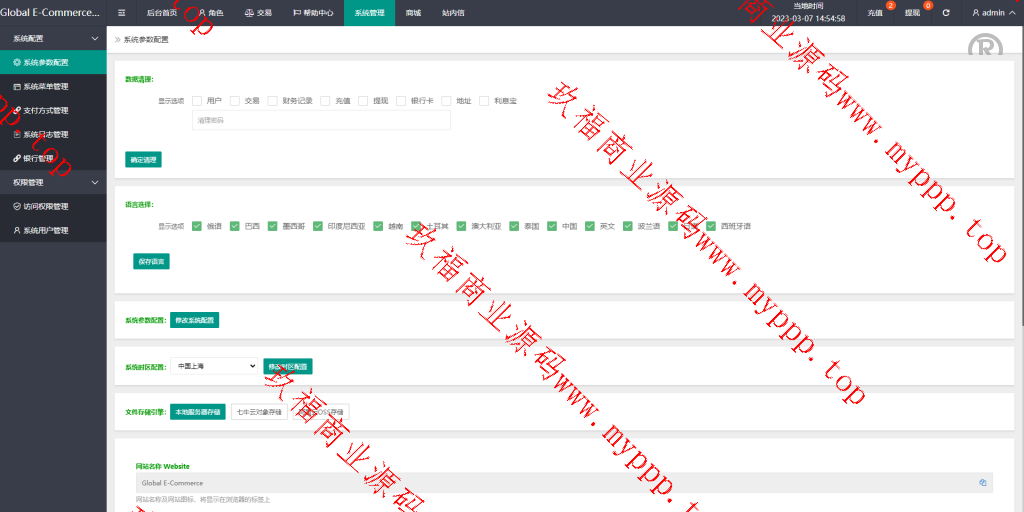The width and height of the screenshot is (1024, 512).
Task: Click the hamburger menu collapse icon
Action: [x=121, y=13]
